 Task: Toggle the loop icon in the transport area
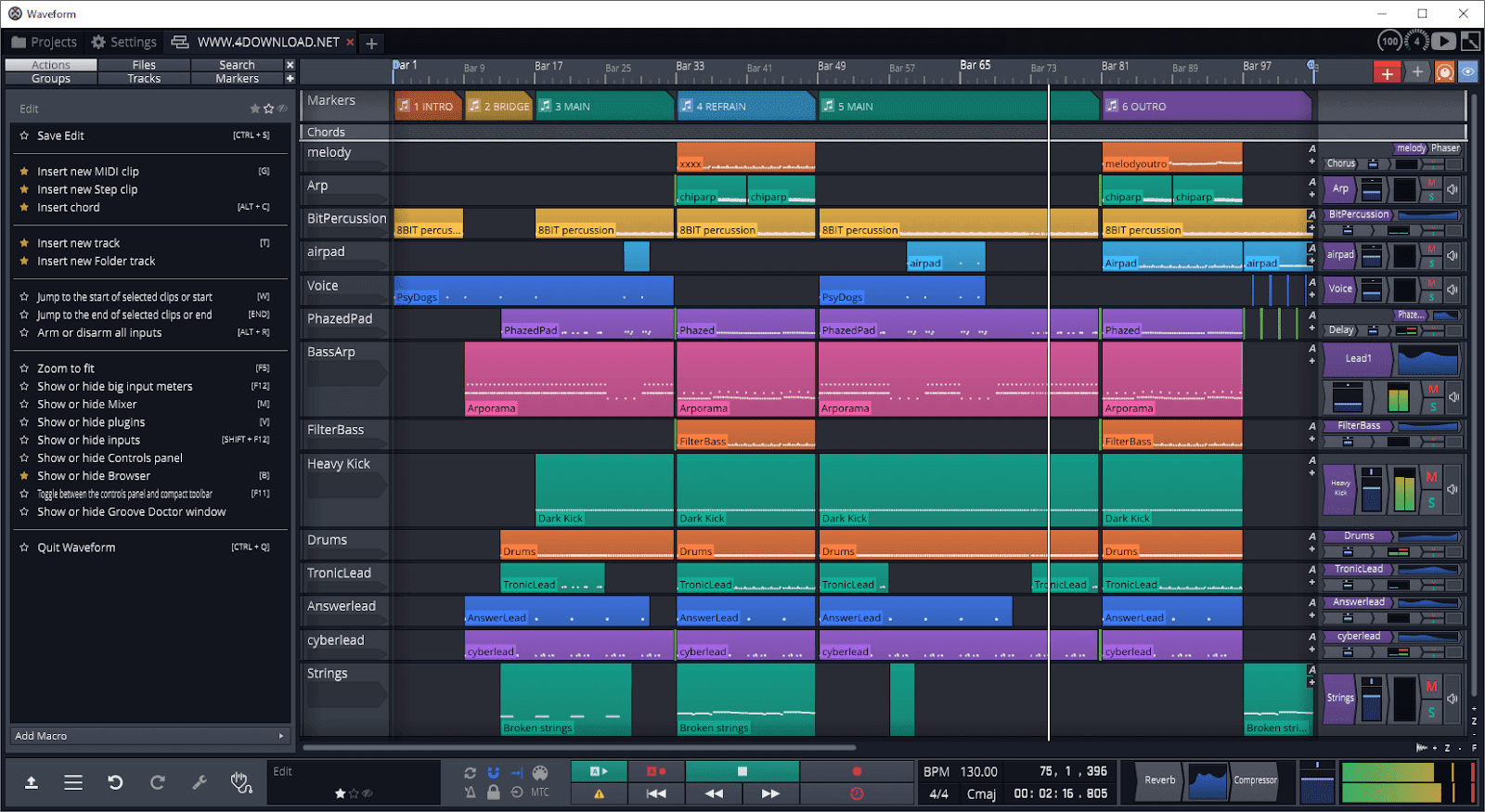coord(471,772)
